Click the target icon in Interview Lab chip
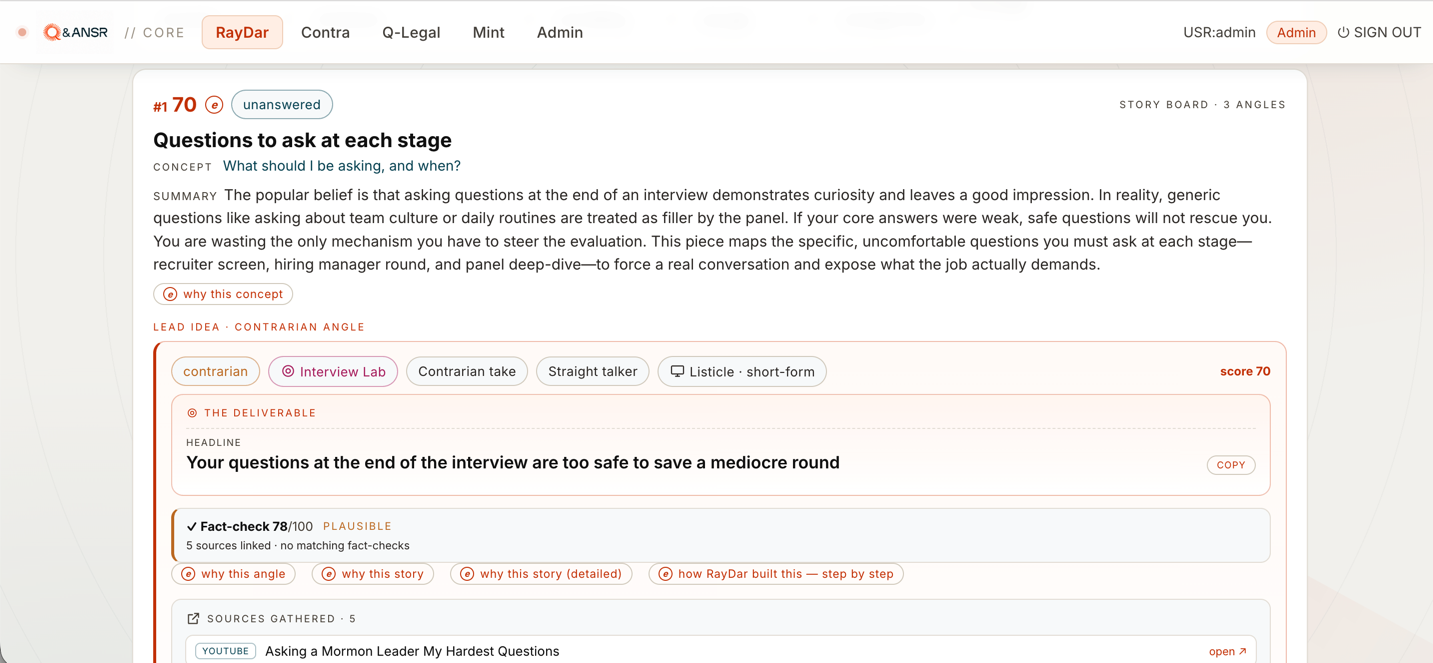The height and width of the screenshot is (663, 1433). tap(288, 371)
